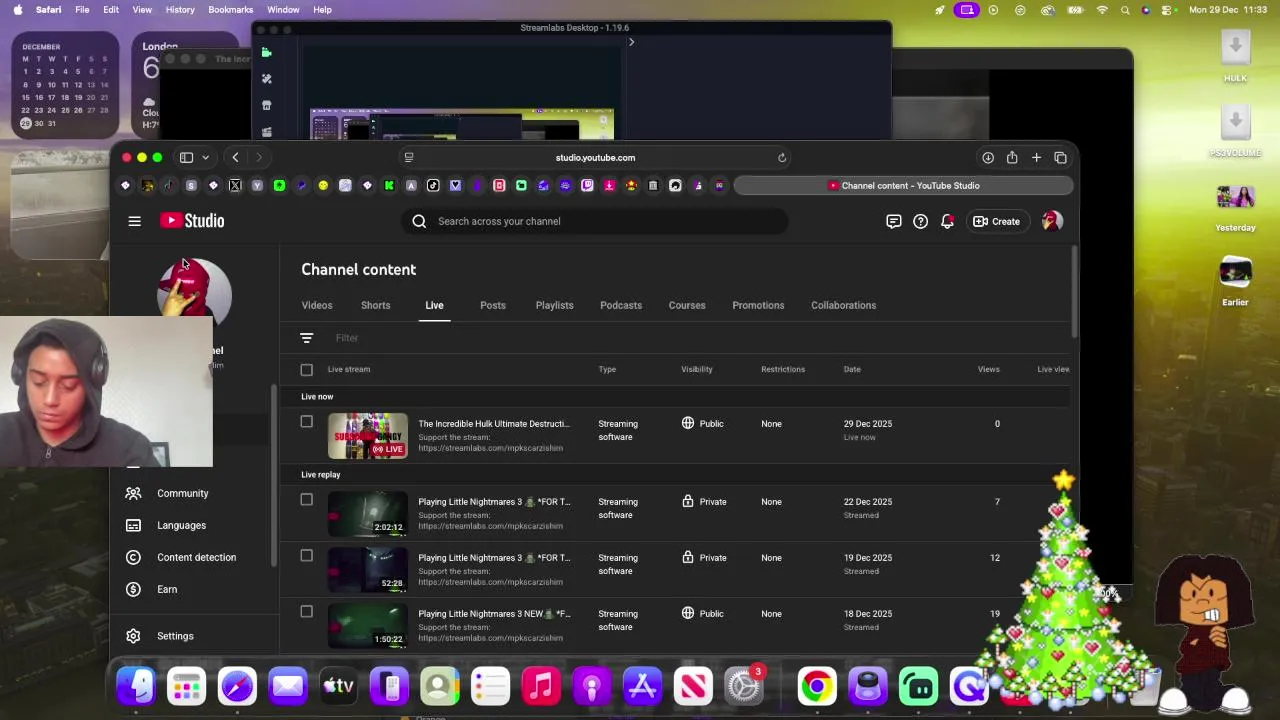Open the comments icon in Studio header

[894, 221]
